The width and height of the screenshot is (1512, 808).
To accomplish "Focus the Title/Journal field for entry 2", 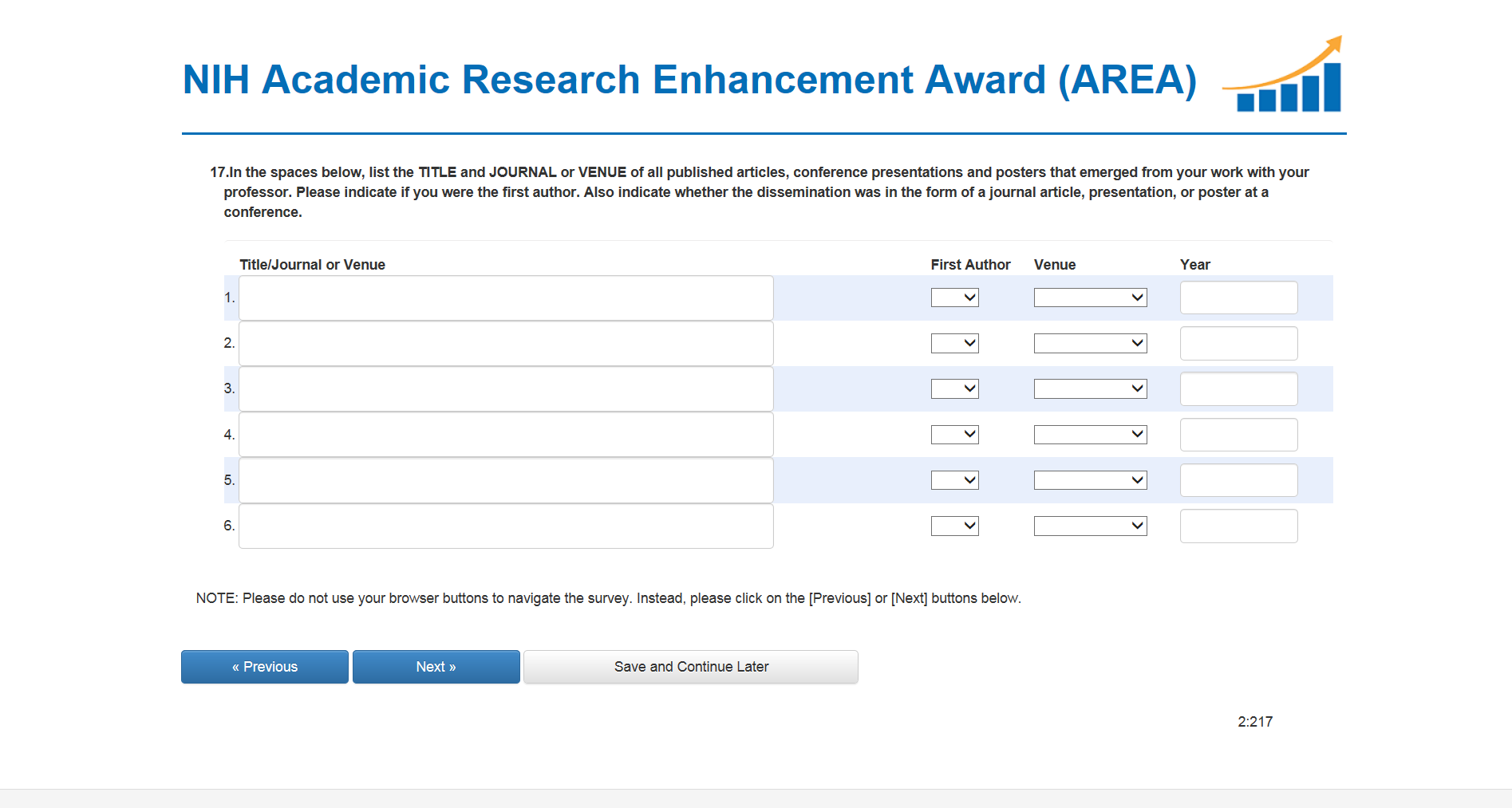I will pyautogui.click(x=506, y=344).
